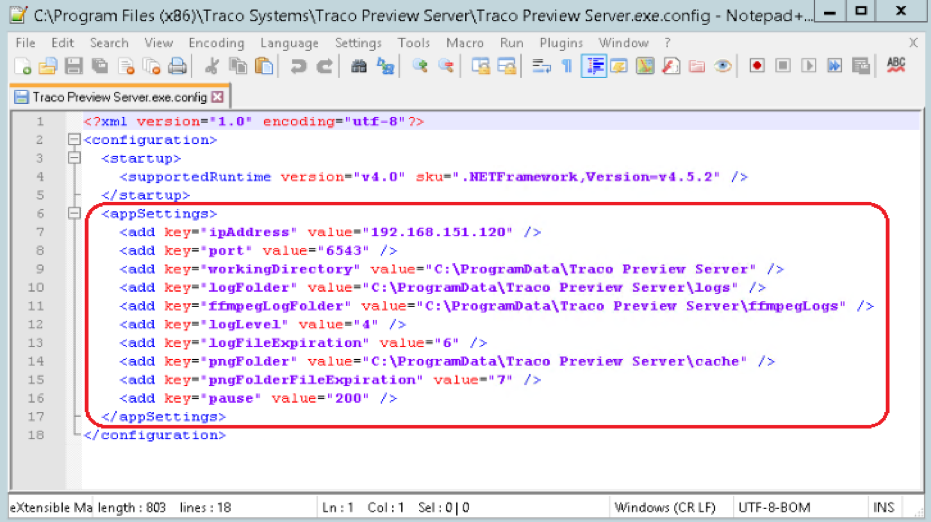Open the Encoding menu
The width and height of the screenshot is (931, 522).
pyautogui.click(x=216, y=43)
